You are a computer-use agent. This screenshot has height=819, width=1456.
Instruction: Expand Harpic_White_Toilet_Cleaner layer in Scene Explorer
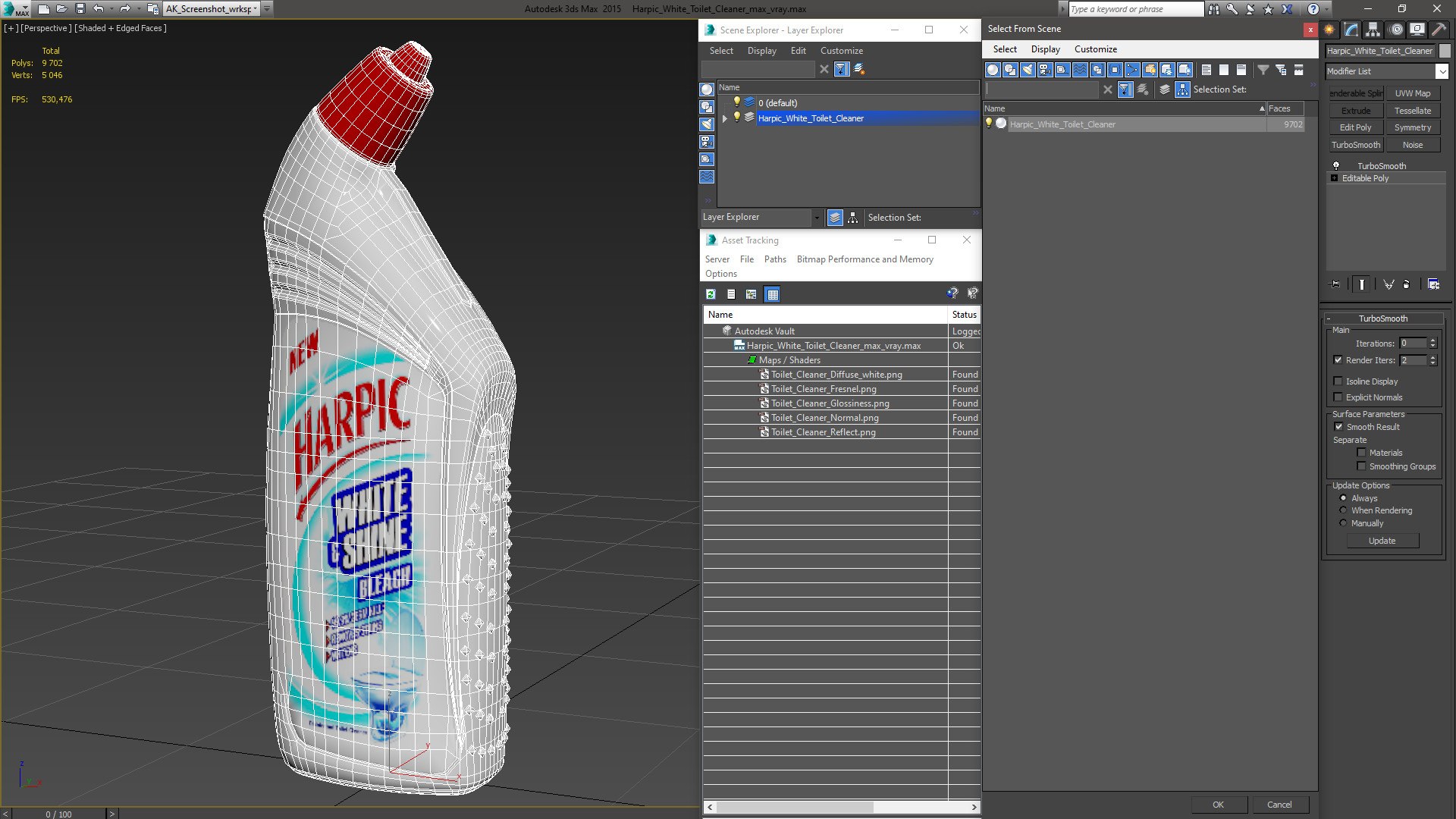(724, 118)
